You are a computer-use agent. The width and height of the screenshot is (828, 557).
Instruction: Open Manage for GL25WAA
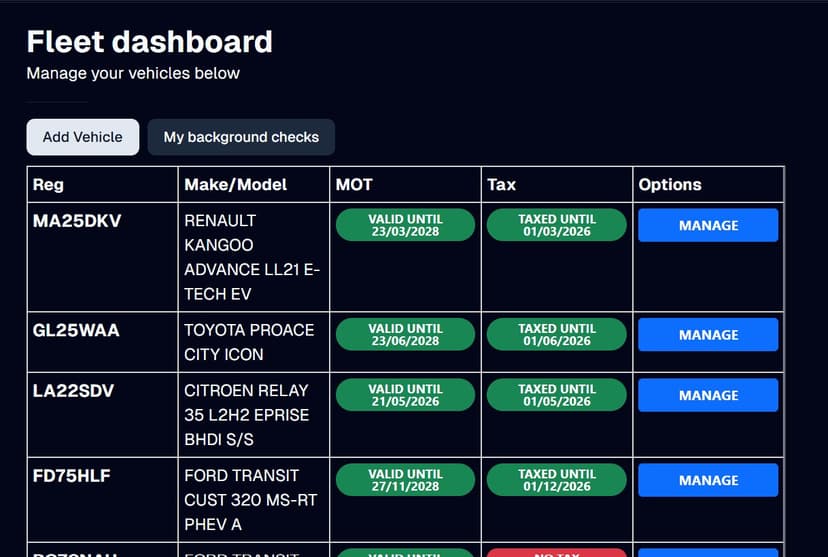pos(708,335)
